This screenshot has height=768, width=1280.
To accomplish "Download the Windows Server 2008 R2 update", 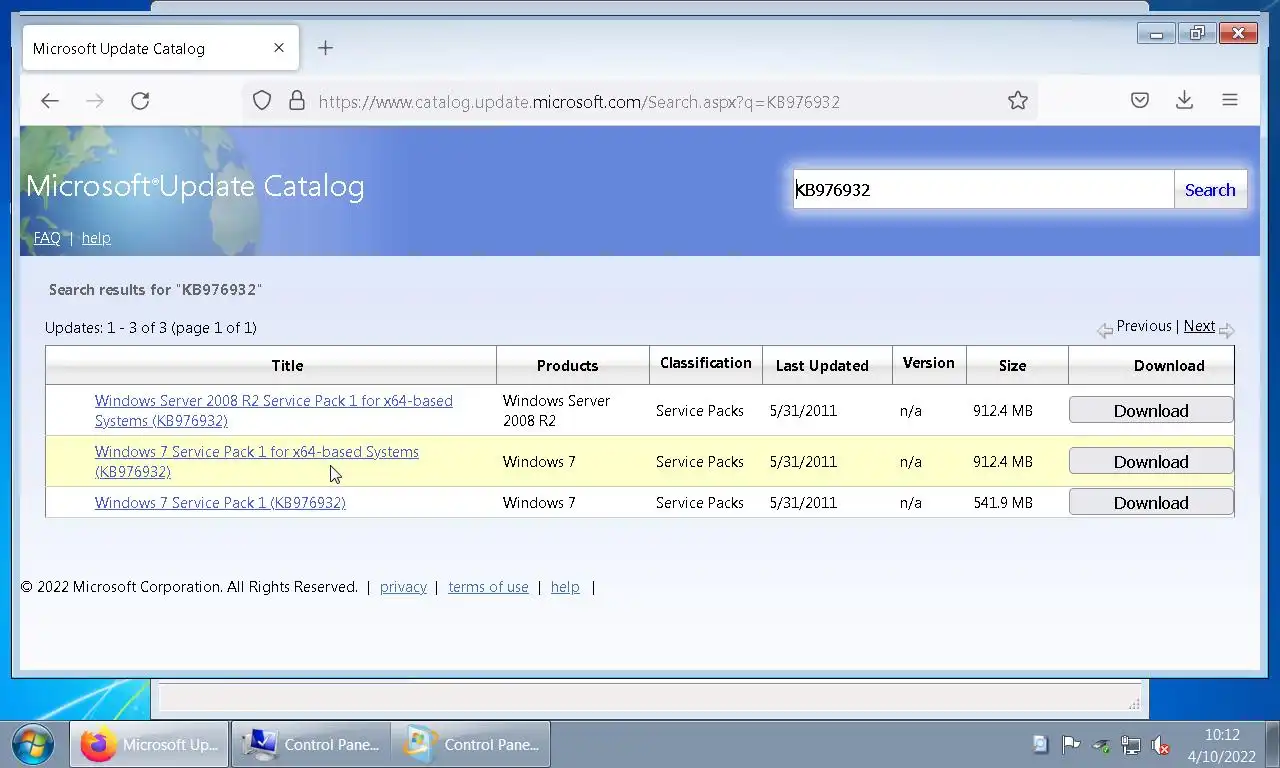I will click(1151, 410).
